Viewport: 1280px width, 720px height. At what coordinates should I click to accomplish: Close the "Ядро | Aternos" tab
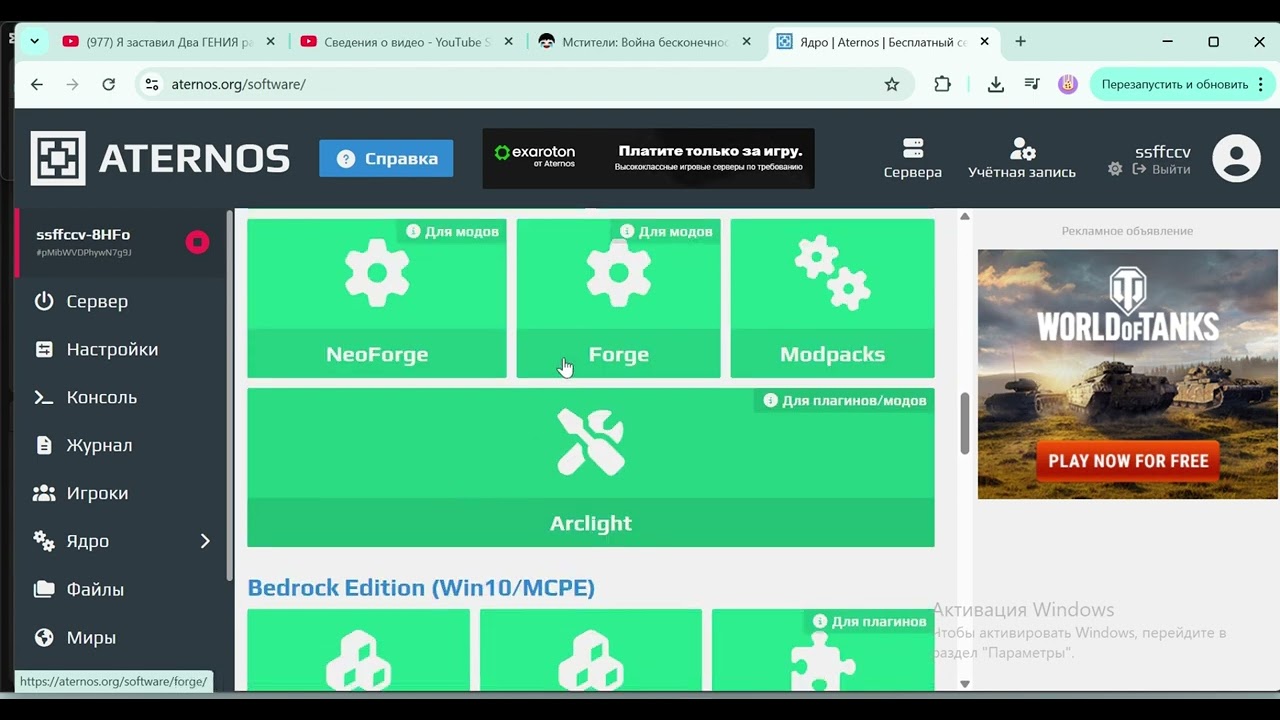[x=985, y=42]
